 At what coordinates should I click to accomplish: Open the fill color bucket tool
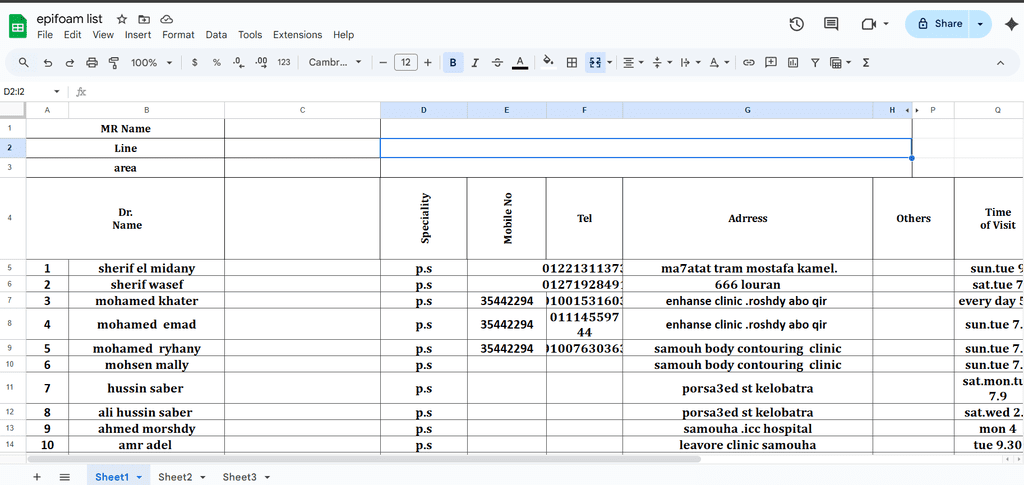pyautogui.click(x=547, y=62)
